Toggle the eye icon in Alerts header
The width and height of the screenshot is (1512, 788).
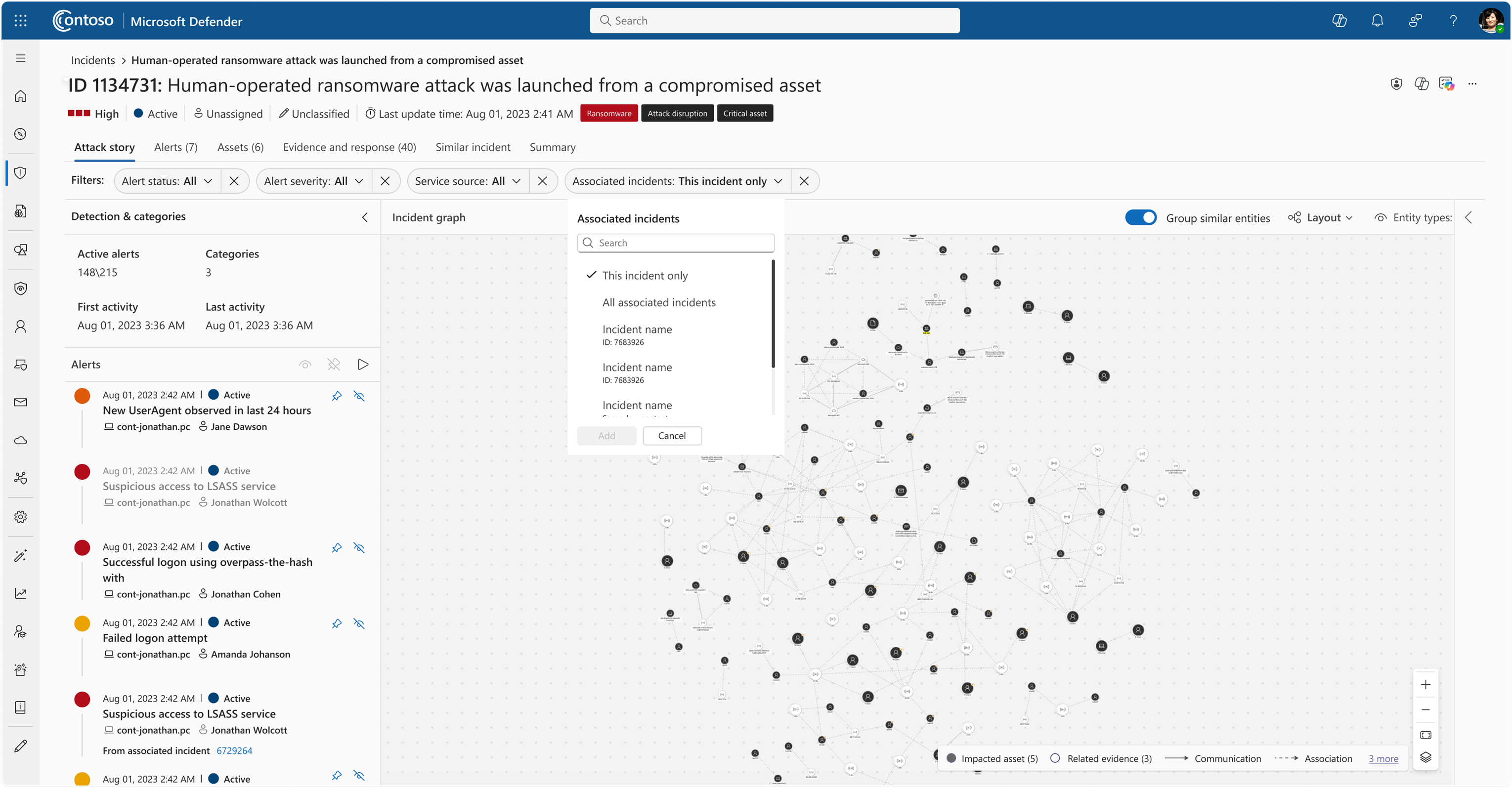[305, 365]
